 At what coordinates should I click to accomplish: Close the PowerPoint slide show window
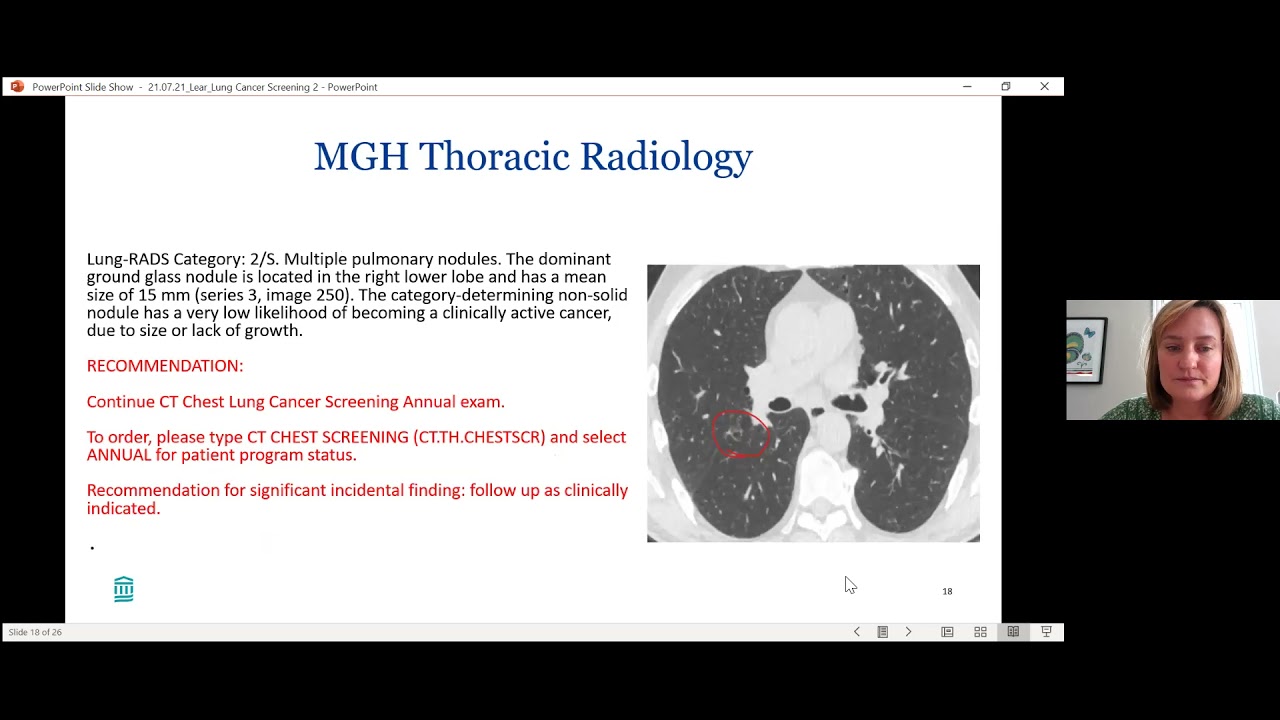point(1044,87)
